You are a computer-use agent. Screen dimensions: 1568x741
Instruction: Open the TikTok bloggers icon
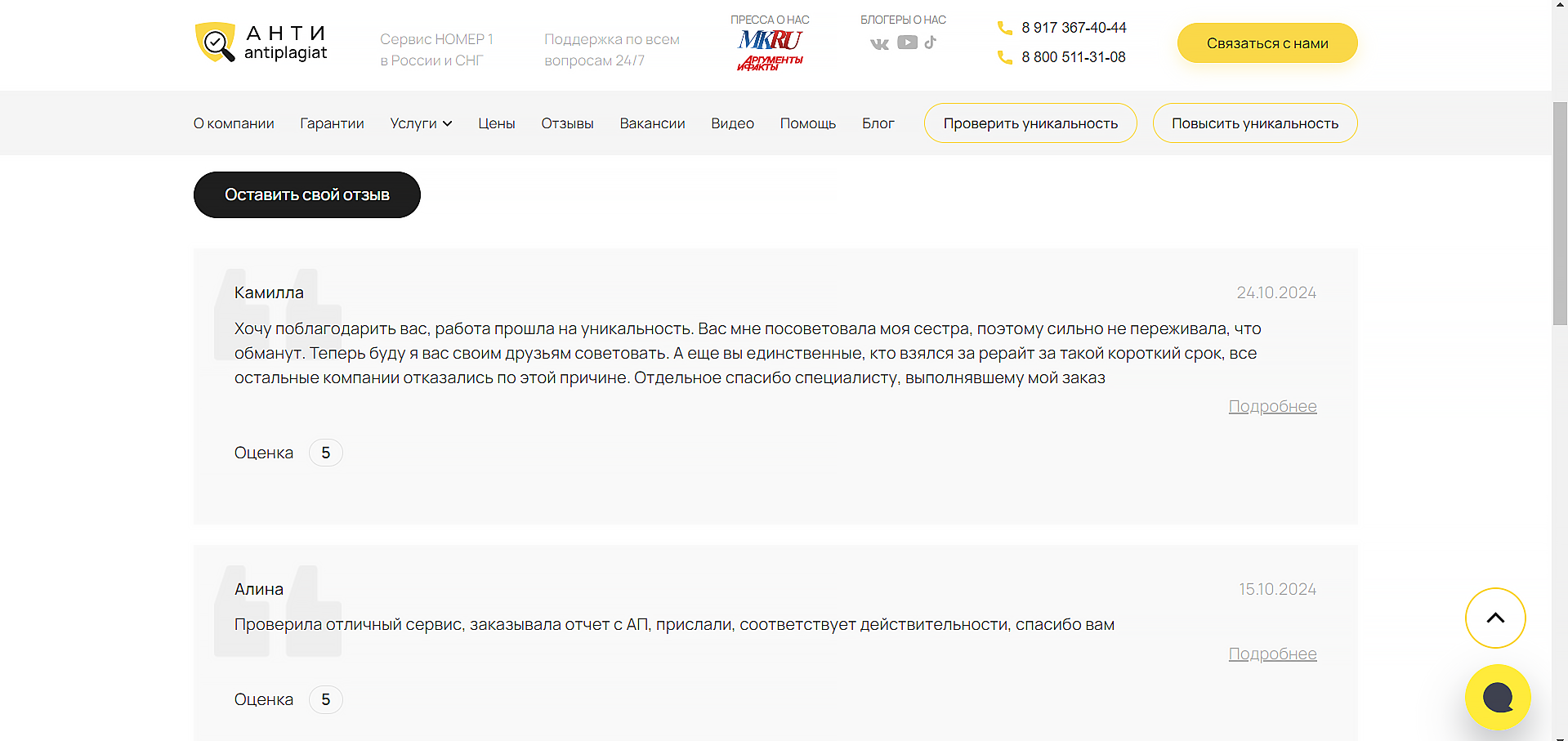coord(931,42)
